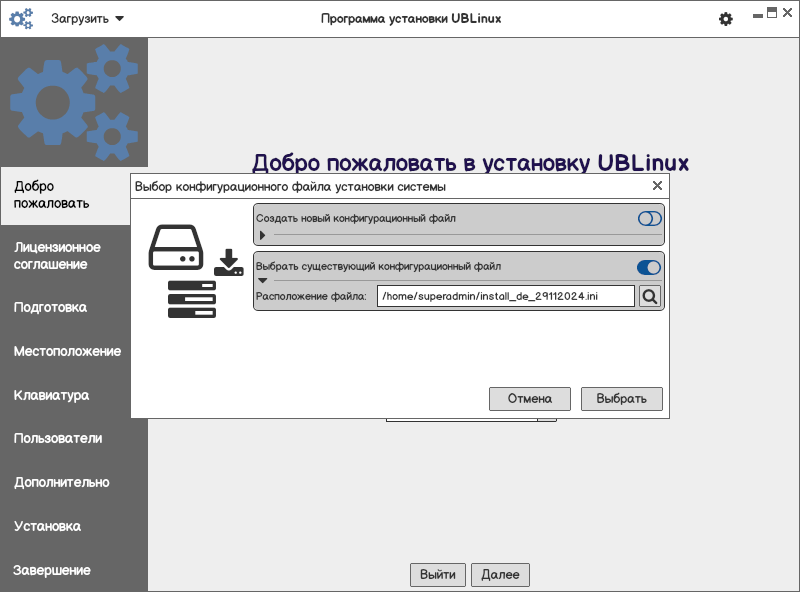Click the welcome heading Добро пожаловать в установку UBLinux

[470, 163]
